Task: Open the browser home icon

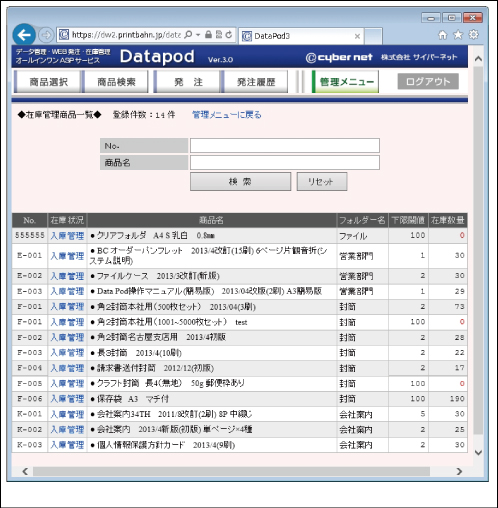Action: pos(443,35)
